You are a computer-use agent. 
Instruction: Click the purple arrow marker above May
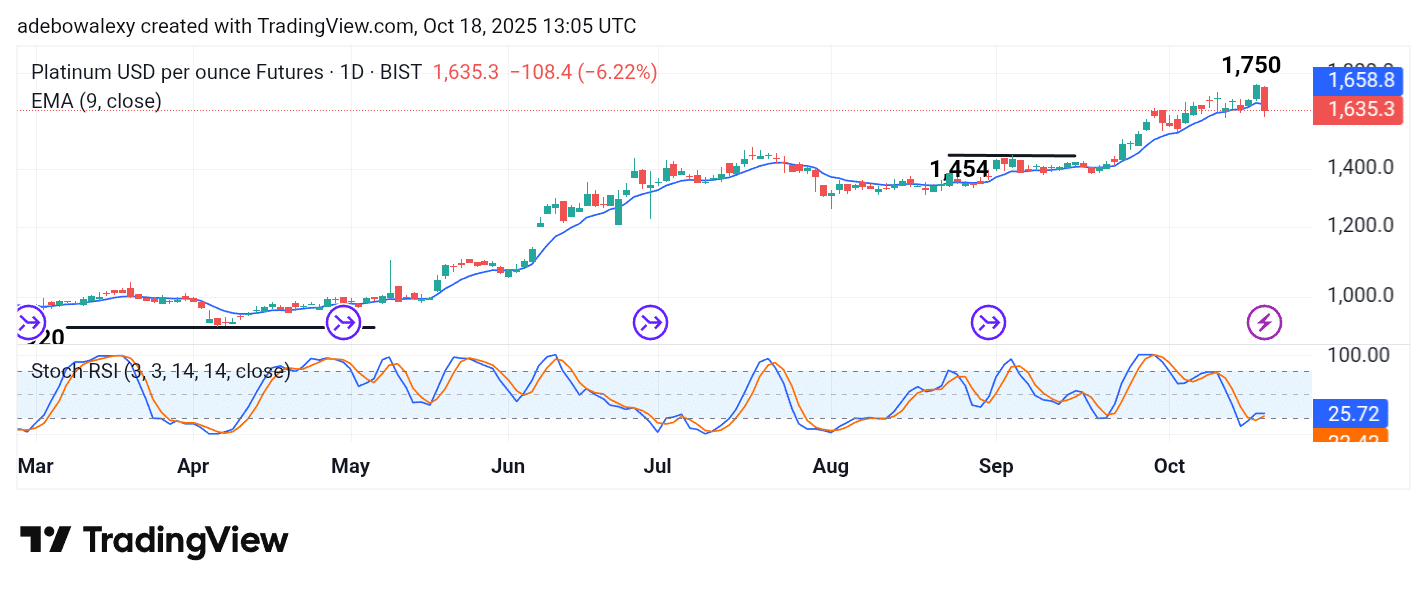(344, 323)
